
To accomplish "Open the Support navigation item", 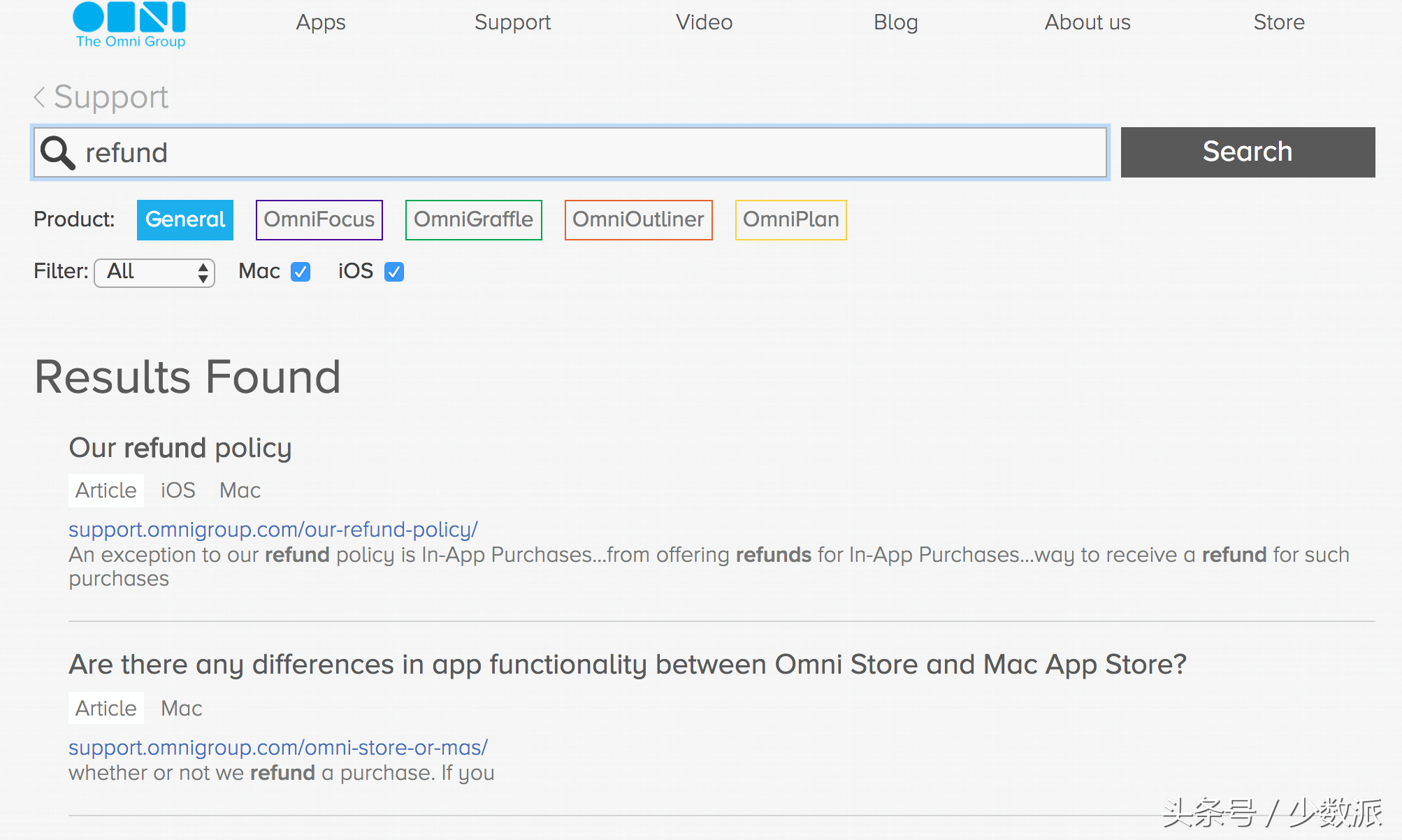I will pyautogui.click(x=512, y=22).
